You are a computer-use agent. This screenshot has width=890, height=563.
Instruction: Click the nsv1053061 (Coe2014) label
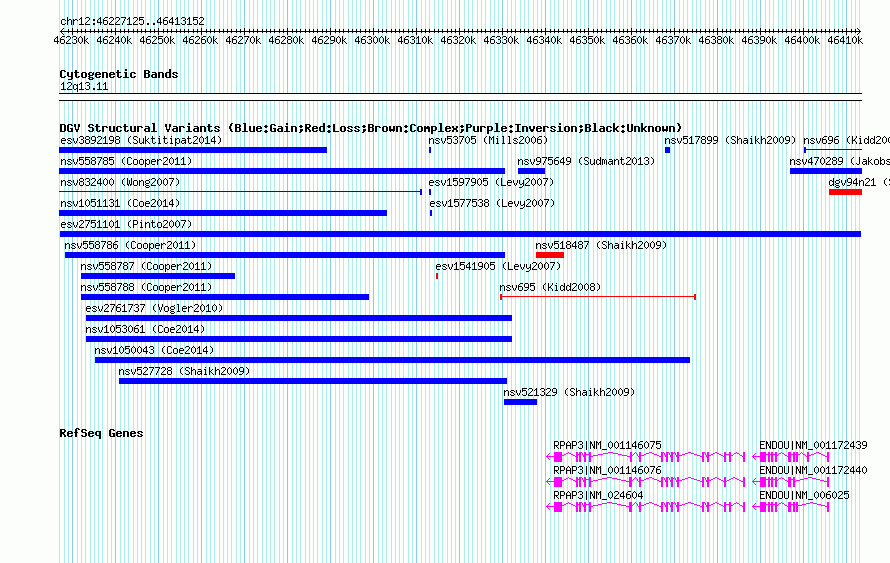tap(145, 329)
